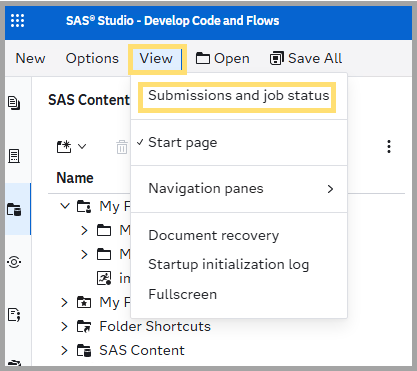Expand the first subfolder under the My F… folder

tap(84, 230)
